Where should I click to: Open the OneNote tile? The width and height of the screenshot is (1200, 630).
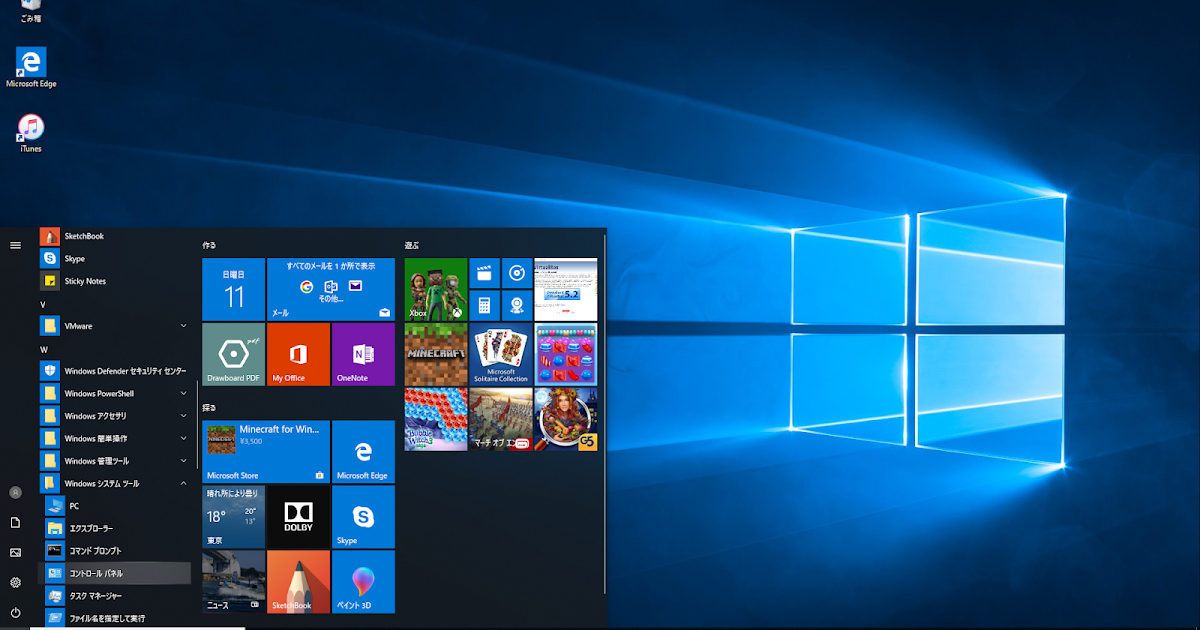pos(363,354)
